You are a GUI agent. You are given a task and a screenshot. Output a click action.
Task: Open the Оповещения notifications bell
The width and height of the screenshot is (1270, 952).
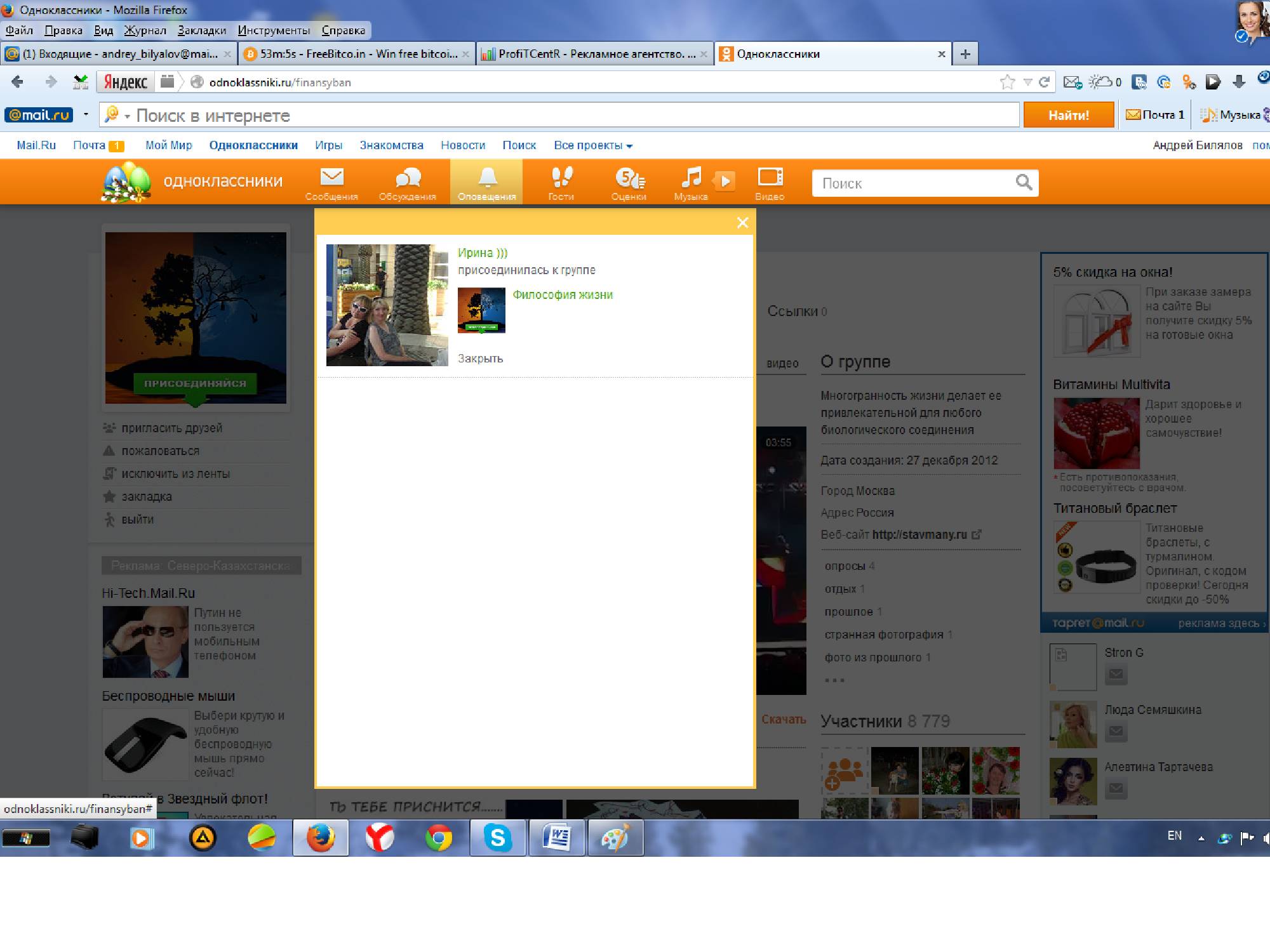coord(487,183)
